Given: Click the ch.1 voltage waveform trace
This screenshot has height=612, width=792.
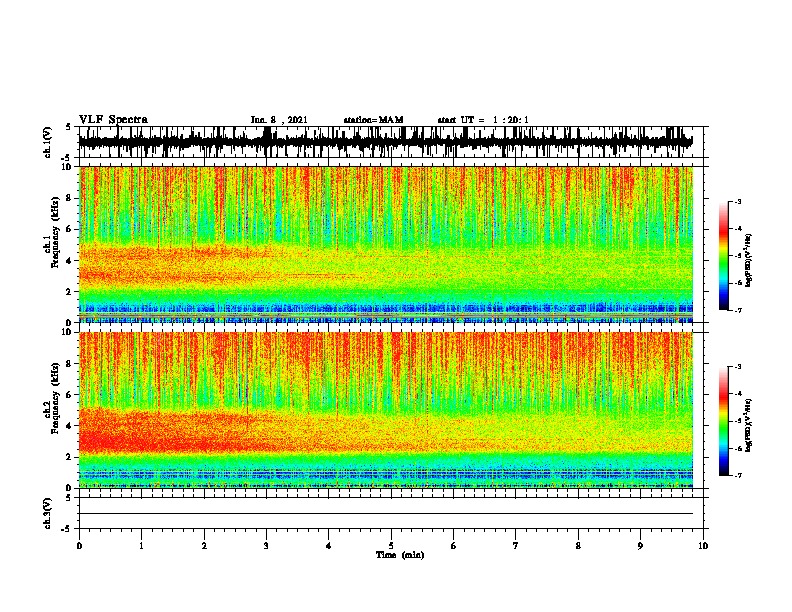Looking at the screenshot, I should (386, 142).
